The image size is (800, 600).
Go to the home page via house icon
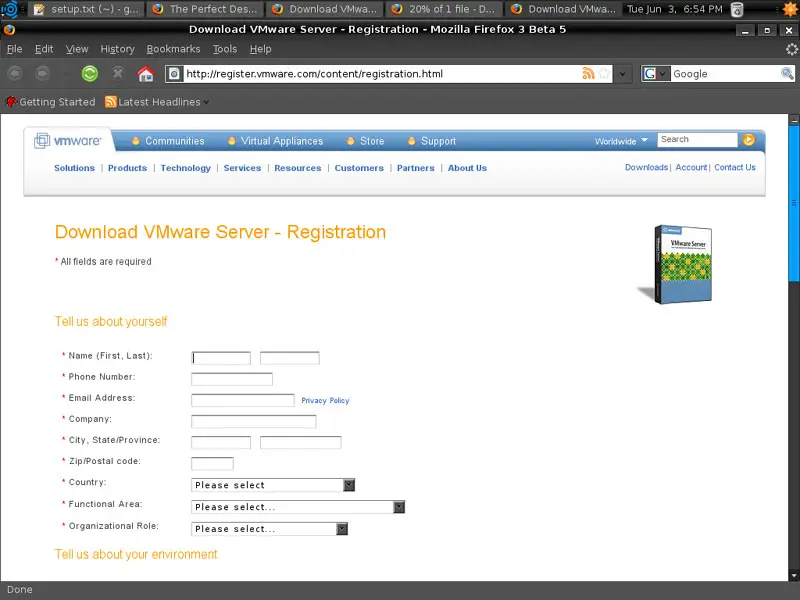[145, 73]
